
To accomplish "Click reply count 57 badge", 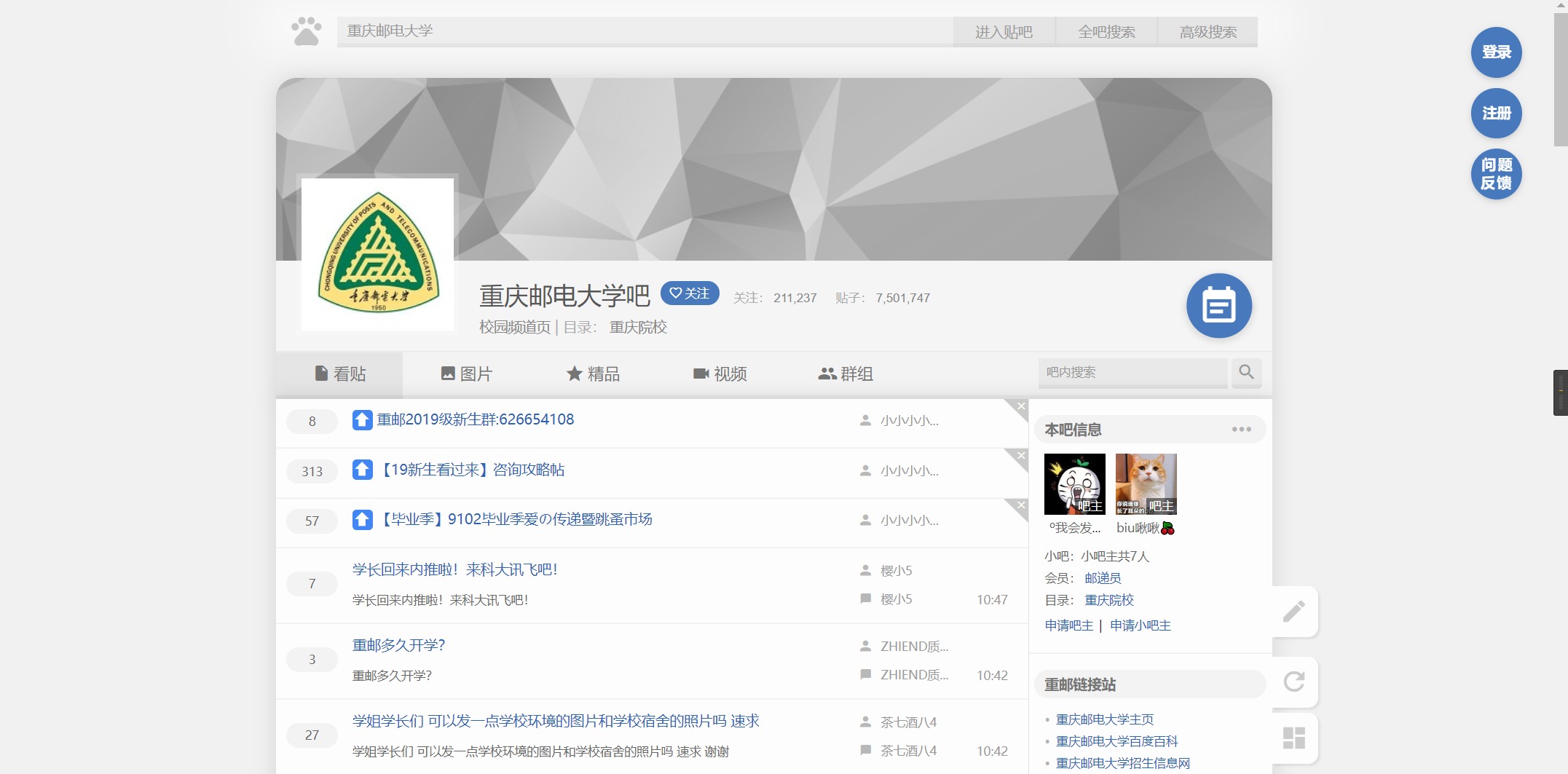I will [x=312, y=521].
